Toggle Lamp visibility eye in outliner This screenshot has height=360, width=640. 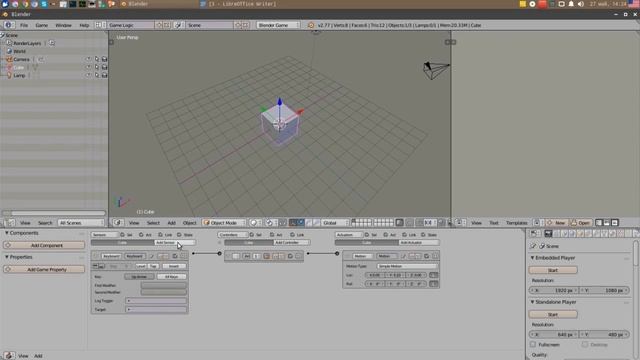coord(88,75)
